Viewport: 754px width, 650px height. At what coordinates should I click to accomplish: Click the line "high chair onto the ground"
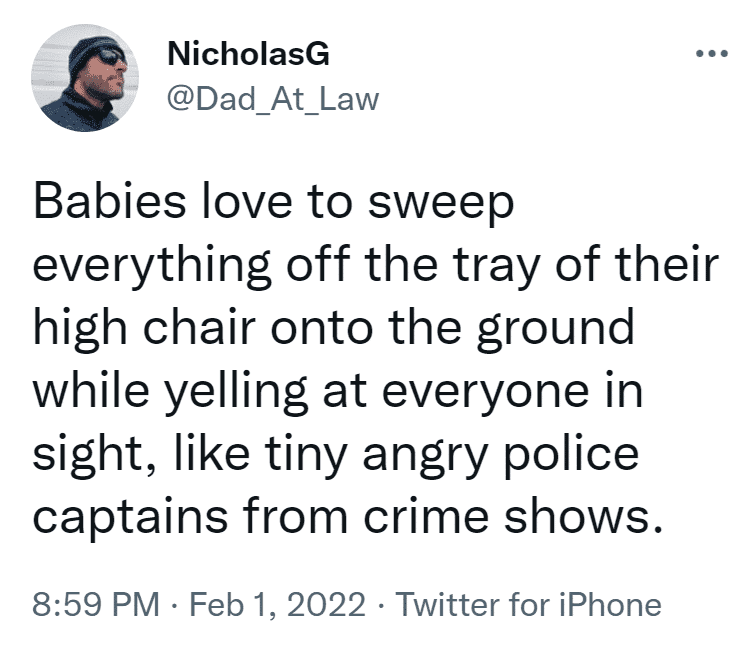(x=333, y=330)
